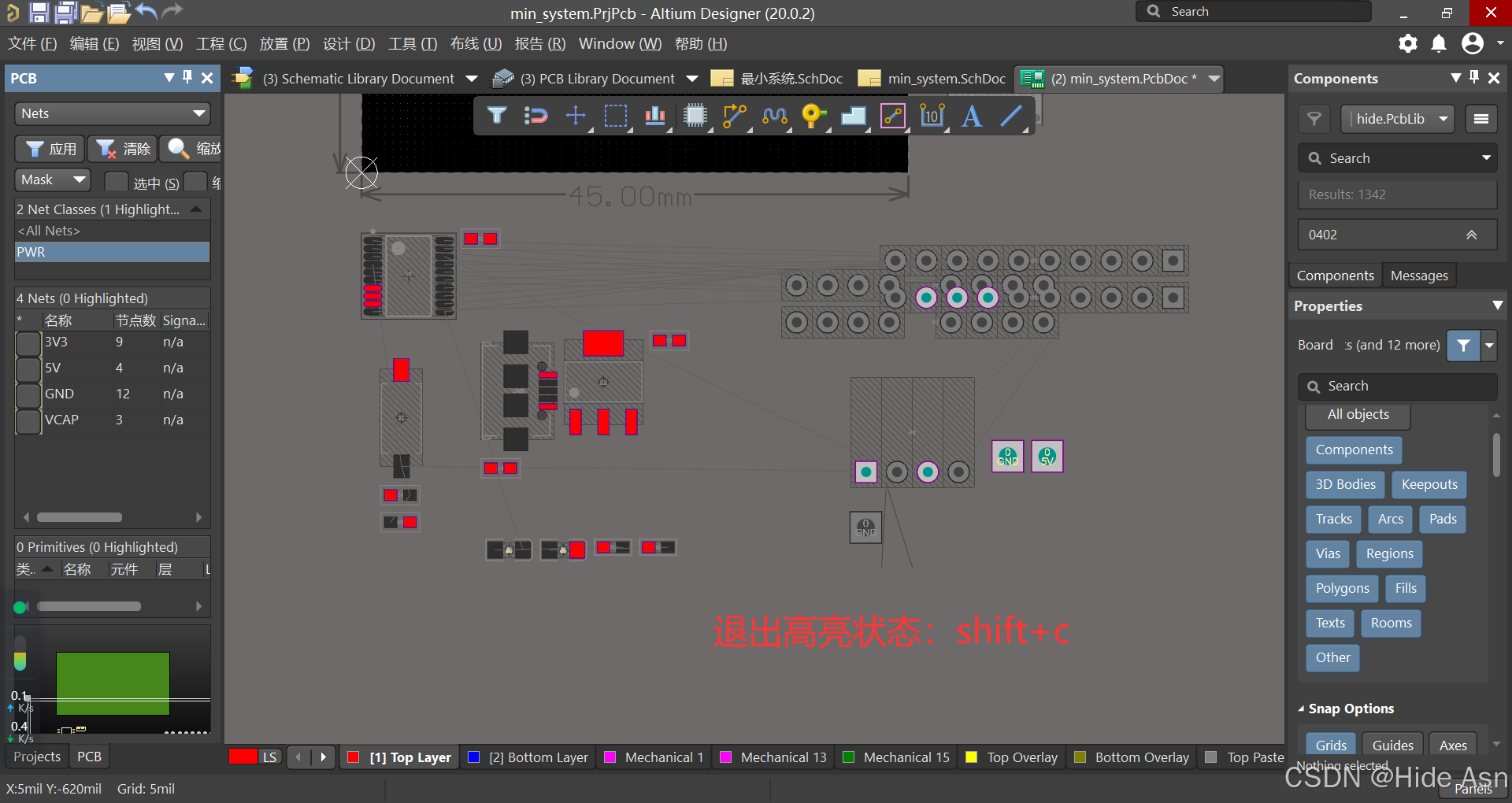1512x803 pixels.
Task: Open the Mask mode dropdown
Action: (x=53, y=179)
